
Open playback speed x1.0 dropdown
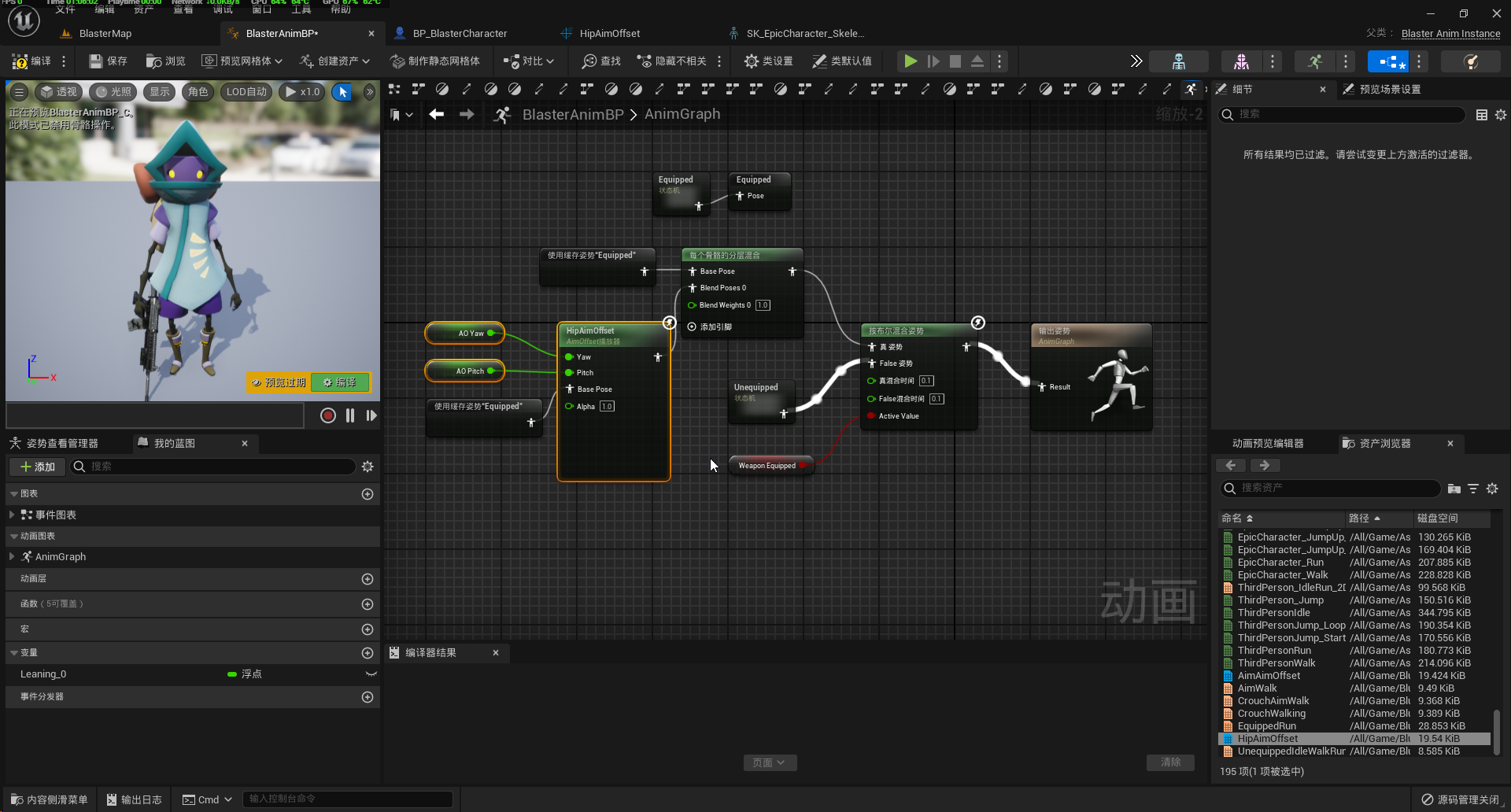coord(302,92)
